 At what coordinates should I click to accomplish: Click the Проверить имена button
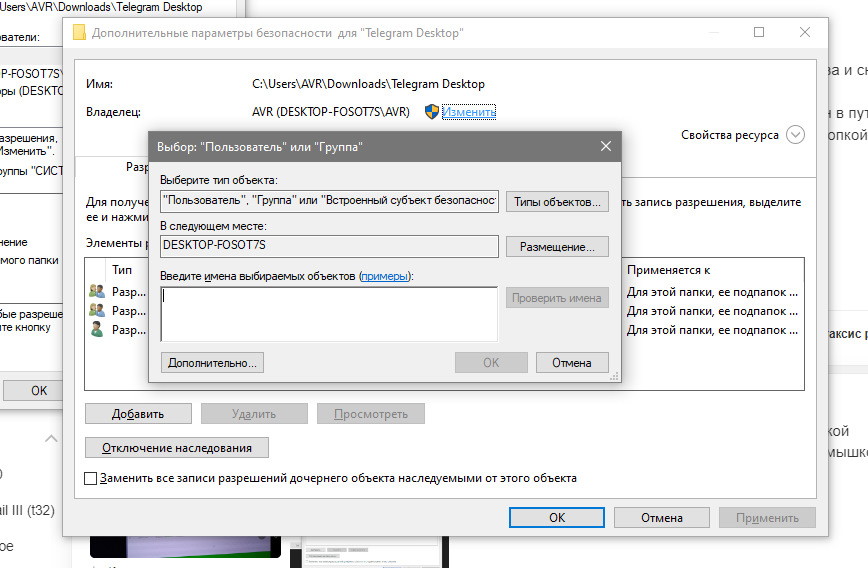pyautogui.click(x=557, y=298)
